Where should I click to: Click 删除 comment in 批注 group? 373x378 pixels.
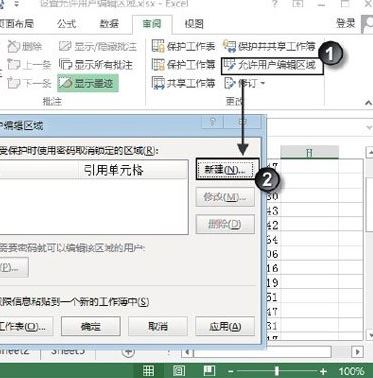pyautogui.click(x=25, y=47)
